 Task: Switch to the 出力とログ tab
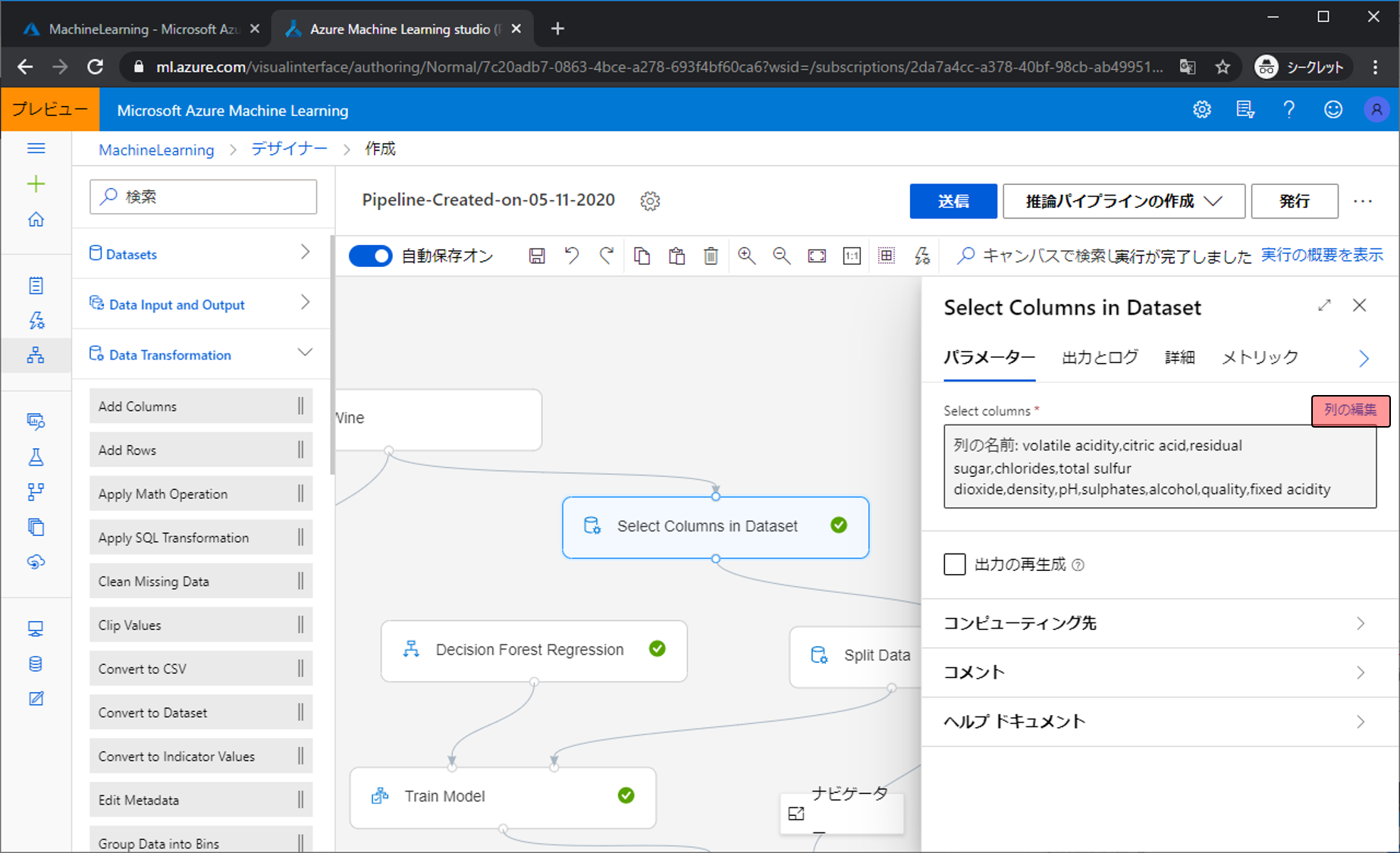coord(1100,357)
